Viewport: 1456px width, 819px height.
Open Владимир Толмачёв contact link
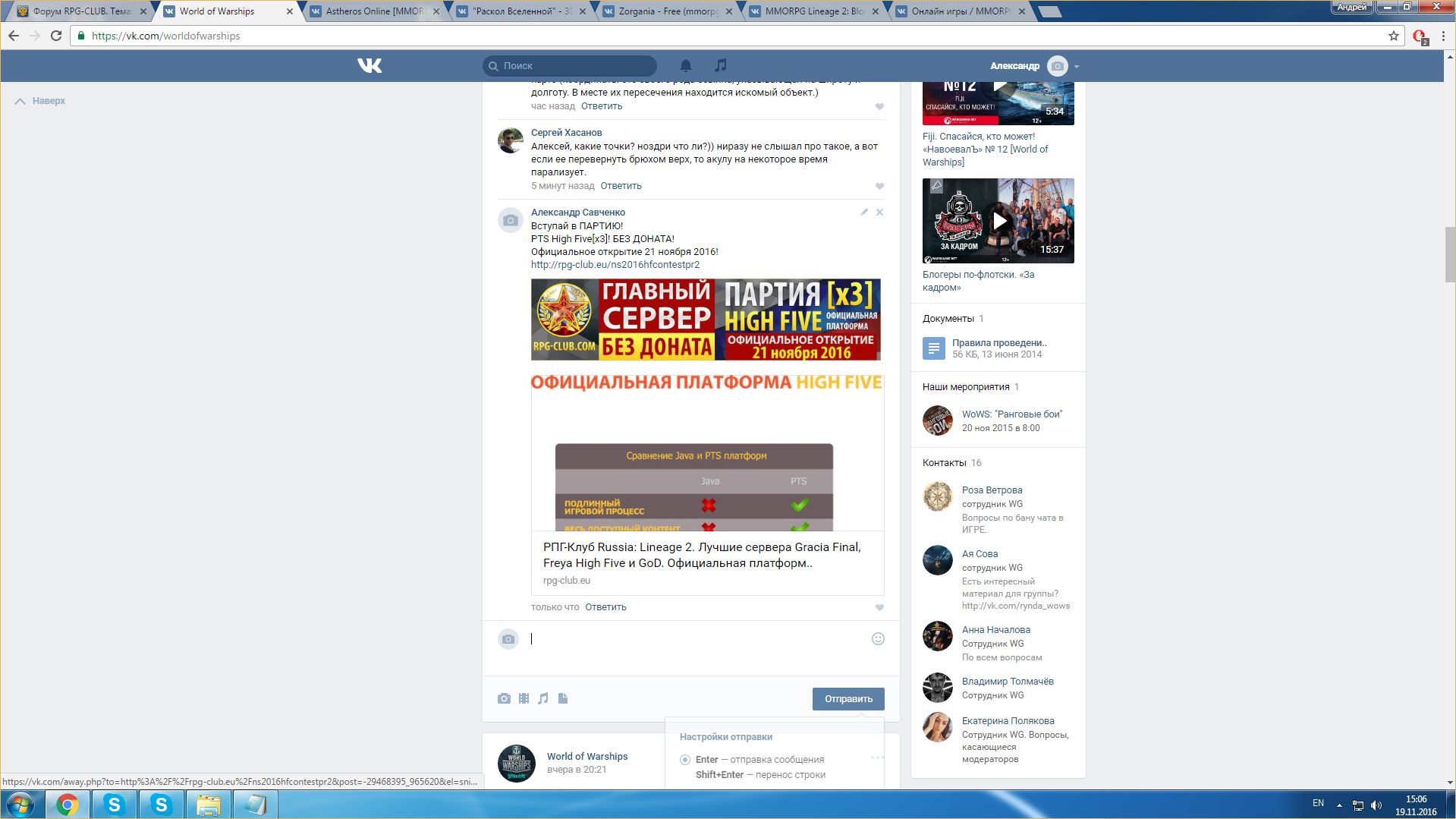point(1008,682)
